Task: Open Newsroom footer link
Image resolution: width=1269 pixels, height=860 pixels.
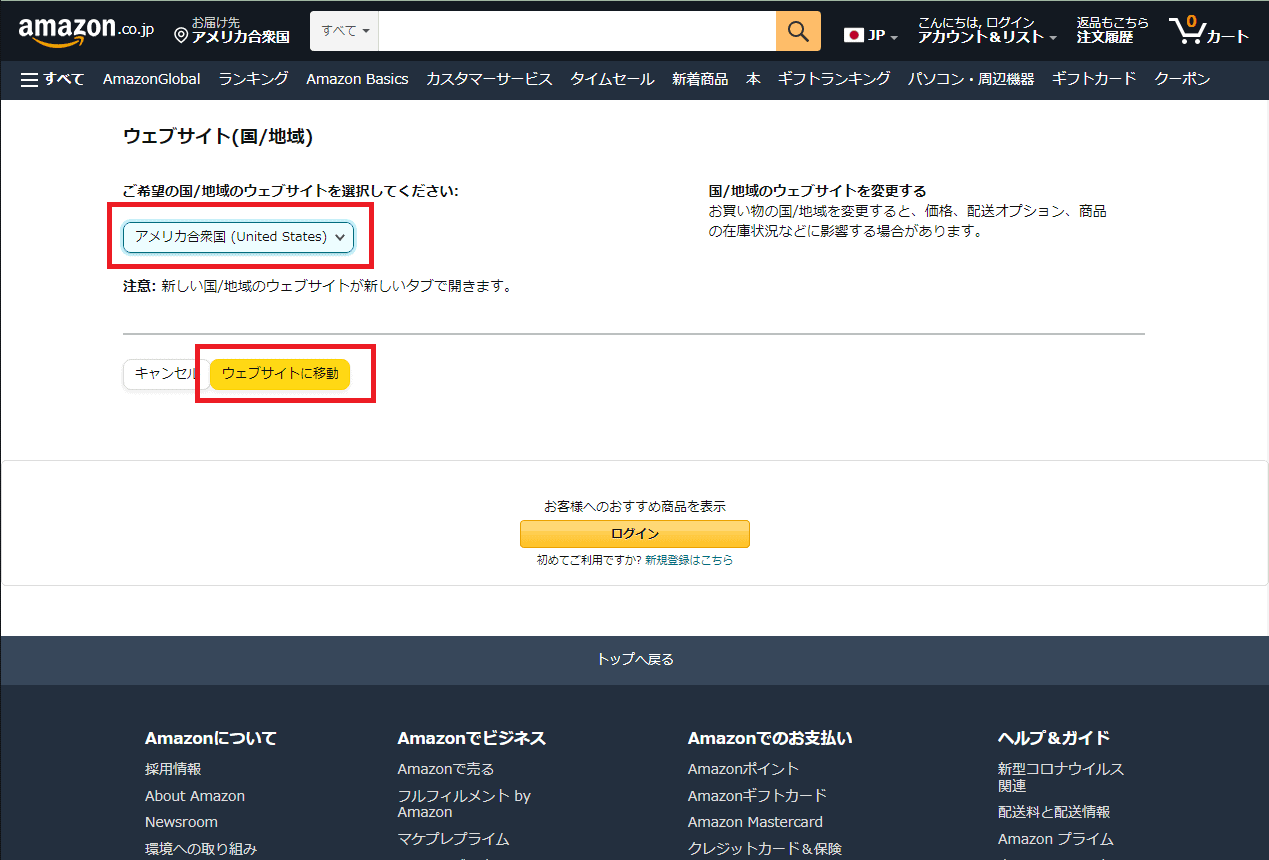Action: pos(181,822)
